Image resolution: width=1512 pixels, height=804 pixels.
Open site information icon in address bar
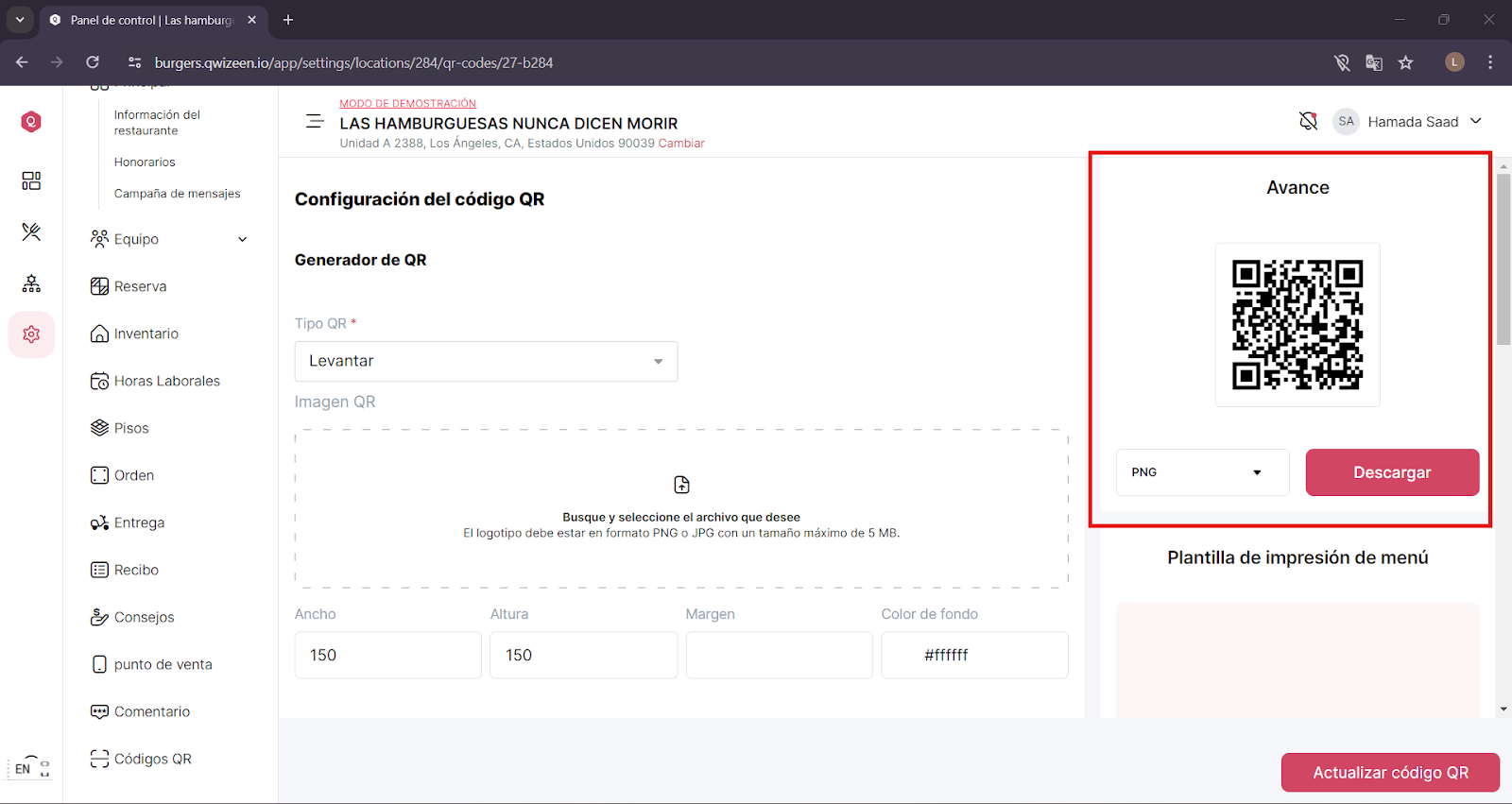point(135,62)
